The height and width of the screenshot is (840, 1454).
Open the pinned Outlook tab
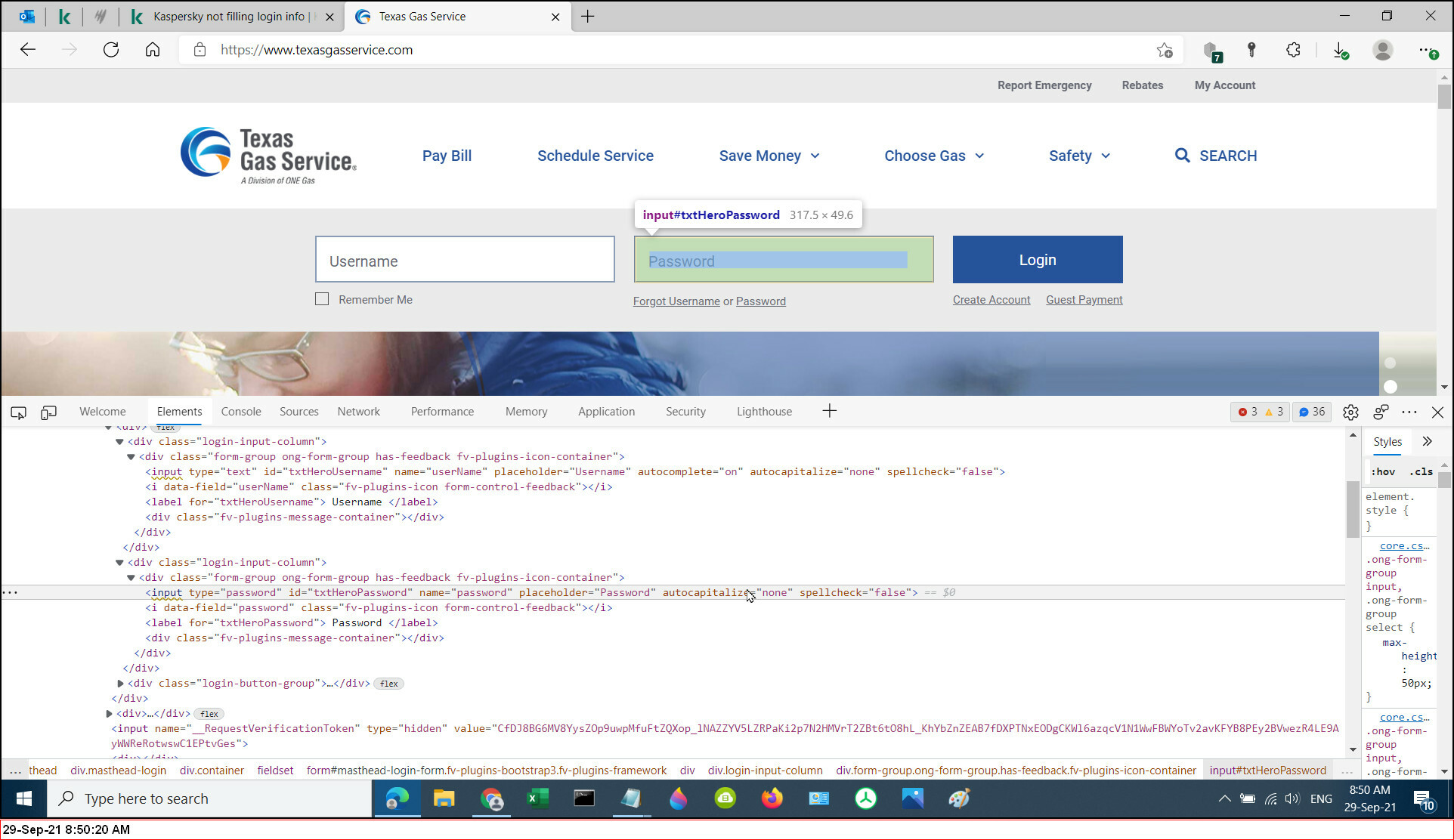coord(27,16)
